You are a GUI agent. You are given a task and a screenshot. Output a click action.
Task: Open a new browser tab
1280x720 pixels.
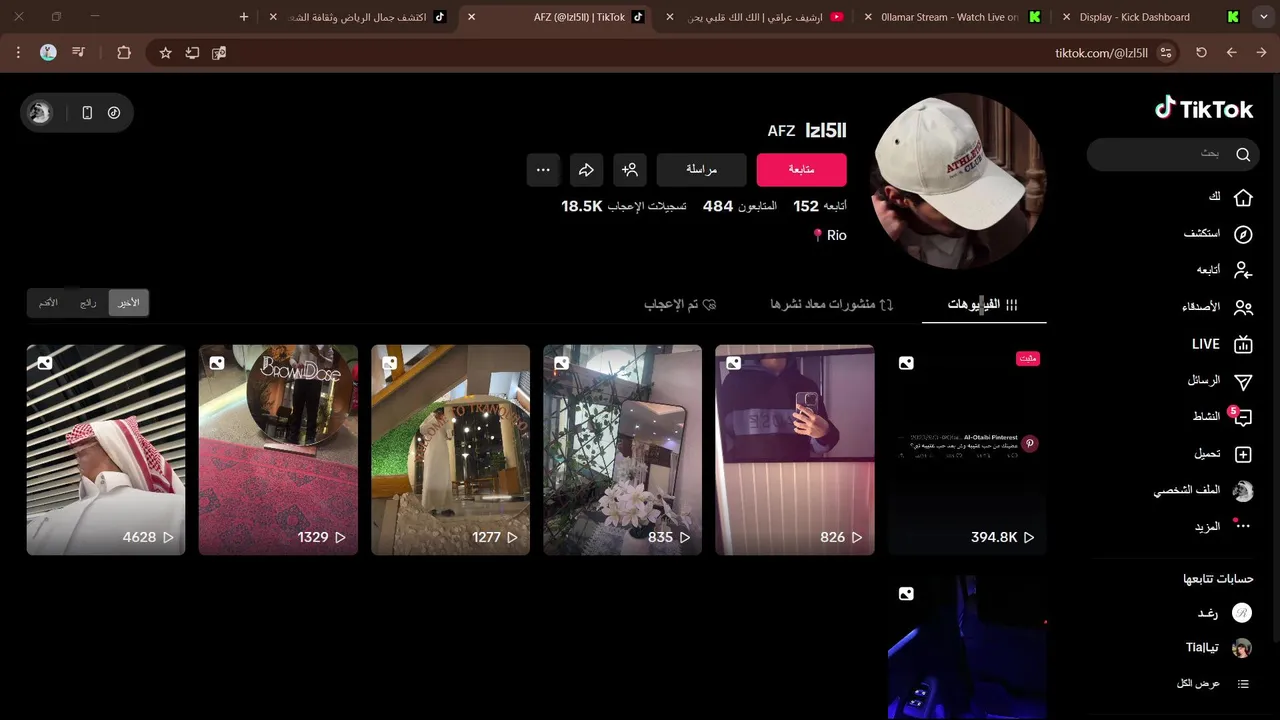[244, 17]
